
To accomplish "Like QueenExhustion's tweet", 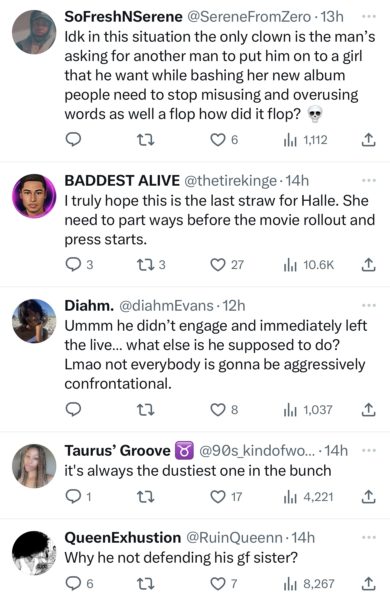I will tap(224, 583).
